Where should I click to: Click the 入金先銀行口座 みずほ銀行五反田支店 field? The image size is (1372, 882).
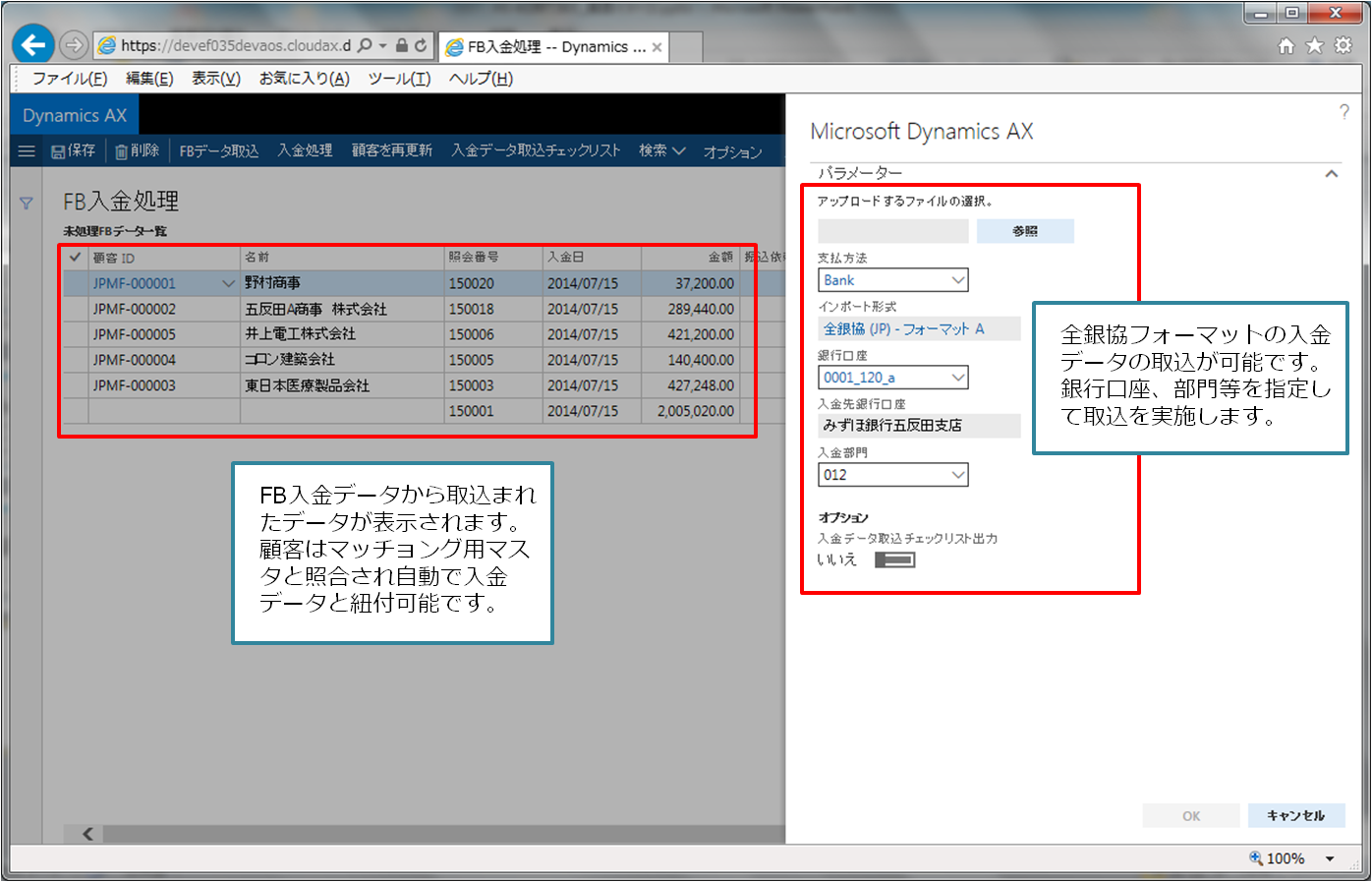pos(919,426)
